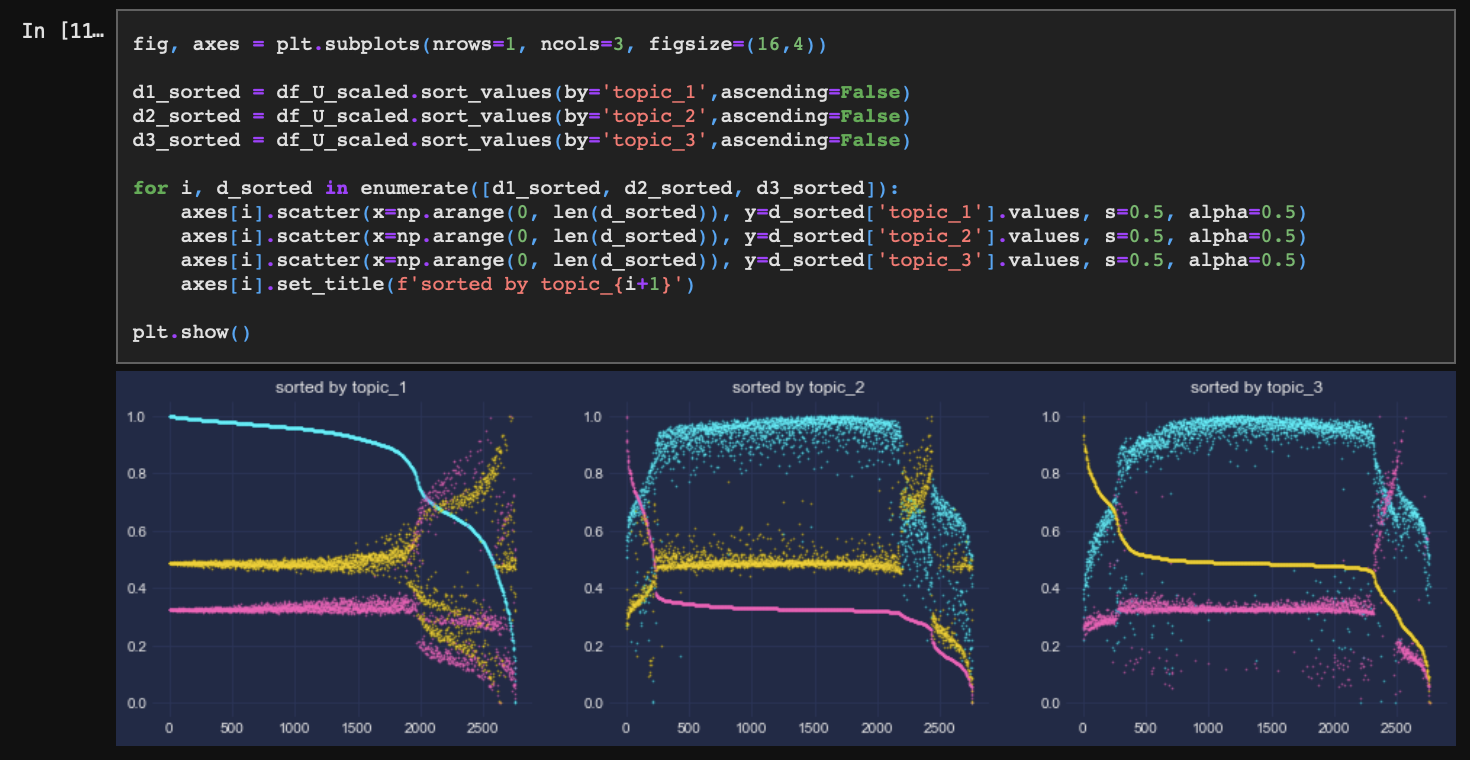Click the 'fig, axes = plt.subplots' code line
The height and width of the screenshot is (760, 1470).
pos(479,44)
